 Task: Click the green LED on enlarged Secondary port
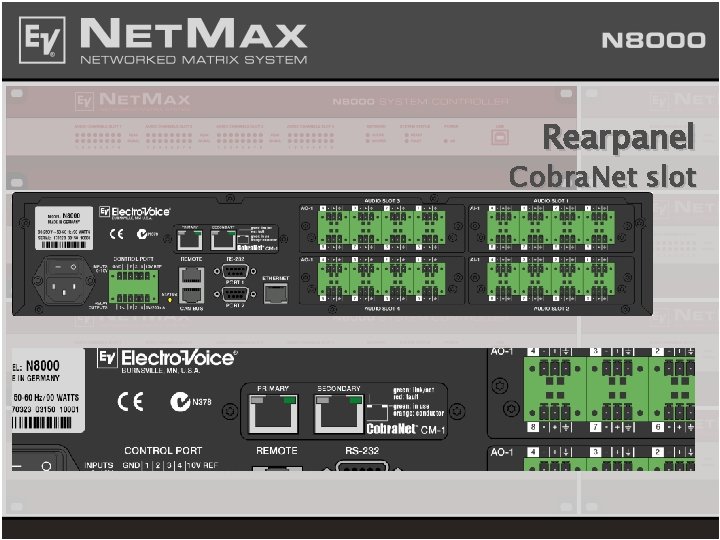pos(356,400)
